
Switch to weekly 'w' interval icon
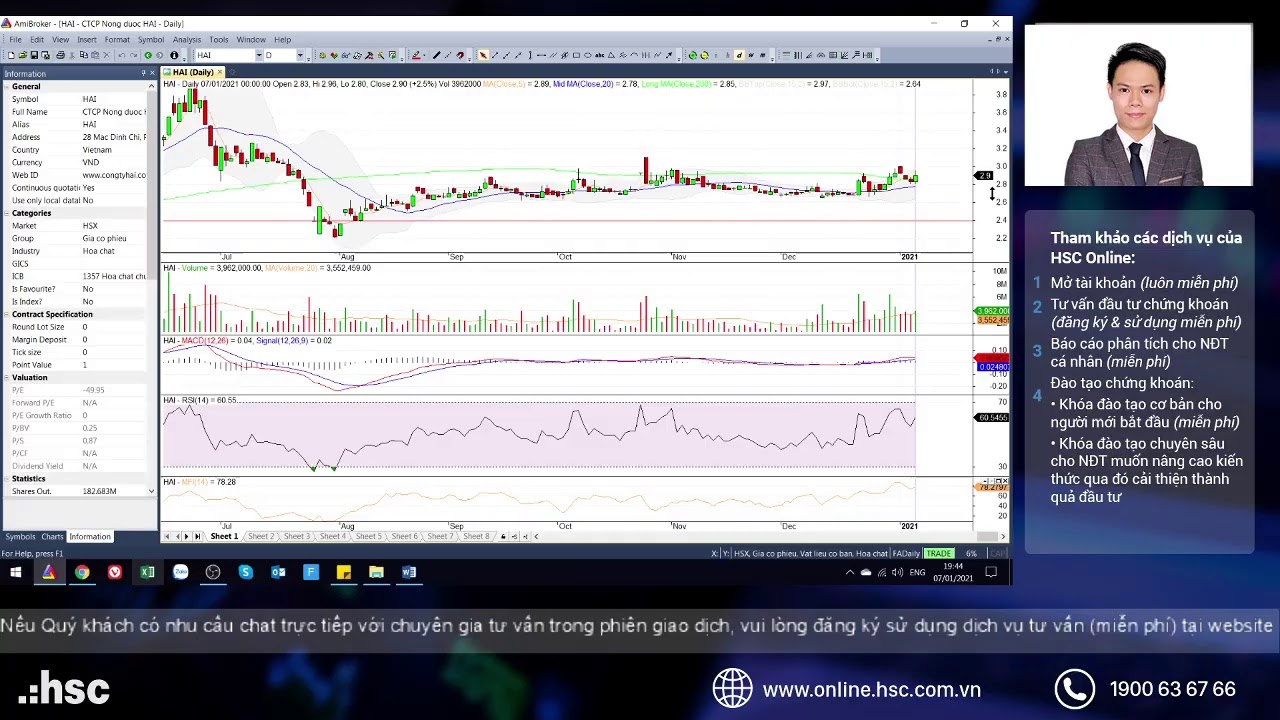[751, 55]
